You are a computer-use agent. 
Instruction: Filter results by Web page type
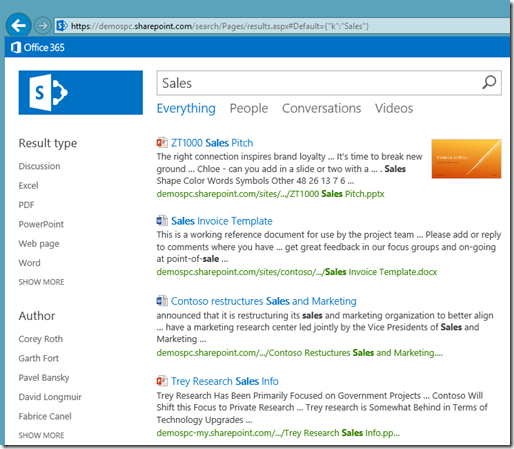39,244
